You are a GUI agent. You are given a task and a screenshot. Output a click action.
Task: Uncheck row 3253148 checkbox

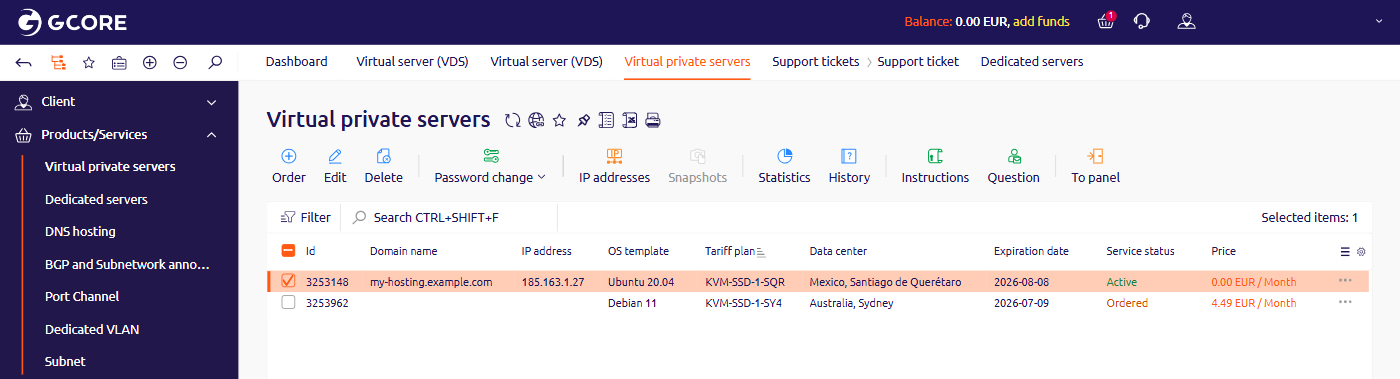click(x=288, y=282)
